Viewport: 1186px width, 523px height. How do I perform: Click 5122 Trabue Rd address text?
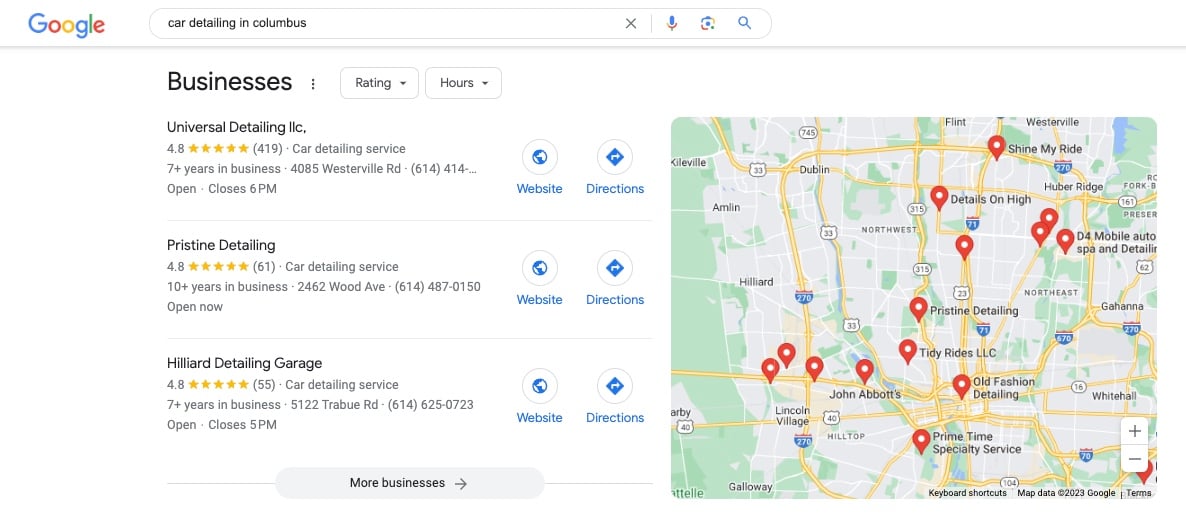(x=334, y=405)
